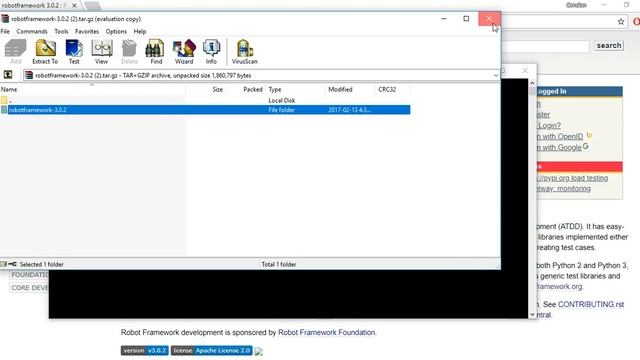
Task: Bookmark page with browser star icon
Action: tap(621, 22)
